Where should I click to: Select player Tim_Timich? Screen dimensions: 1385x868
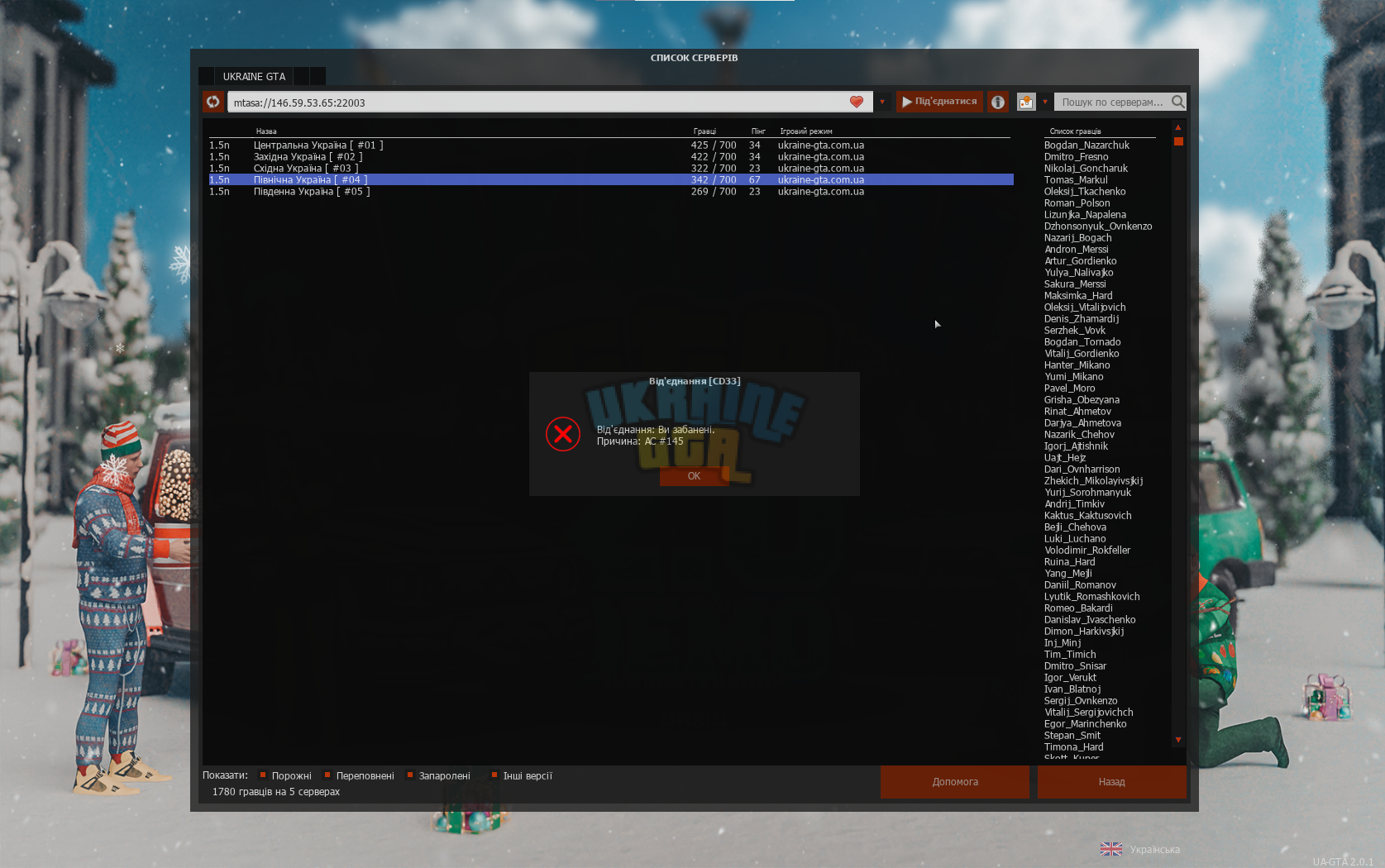click(x=1070, y=655)
